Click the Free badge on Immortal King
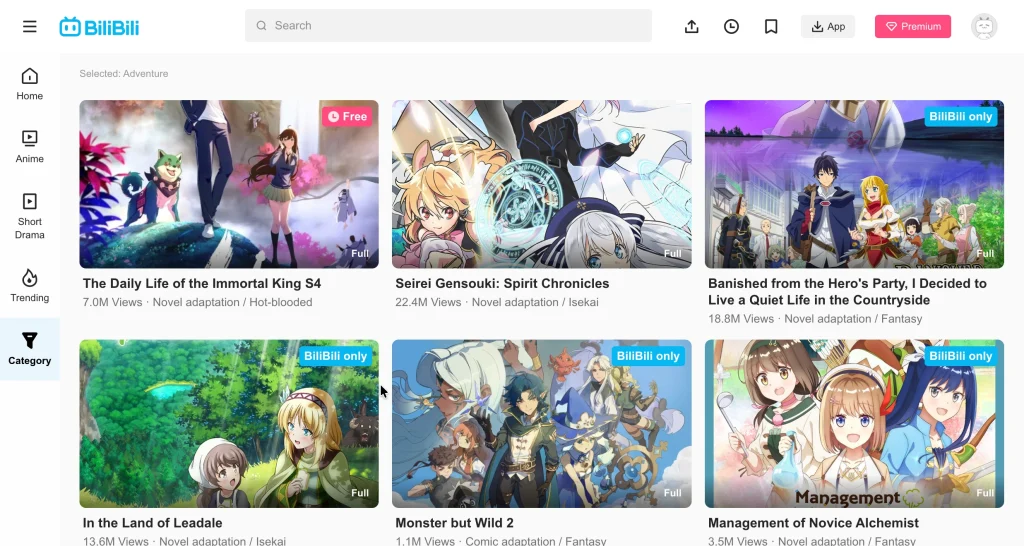This screenshot has width=1024, height=546. pos(347,116)
